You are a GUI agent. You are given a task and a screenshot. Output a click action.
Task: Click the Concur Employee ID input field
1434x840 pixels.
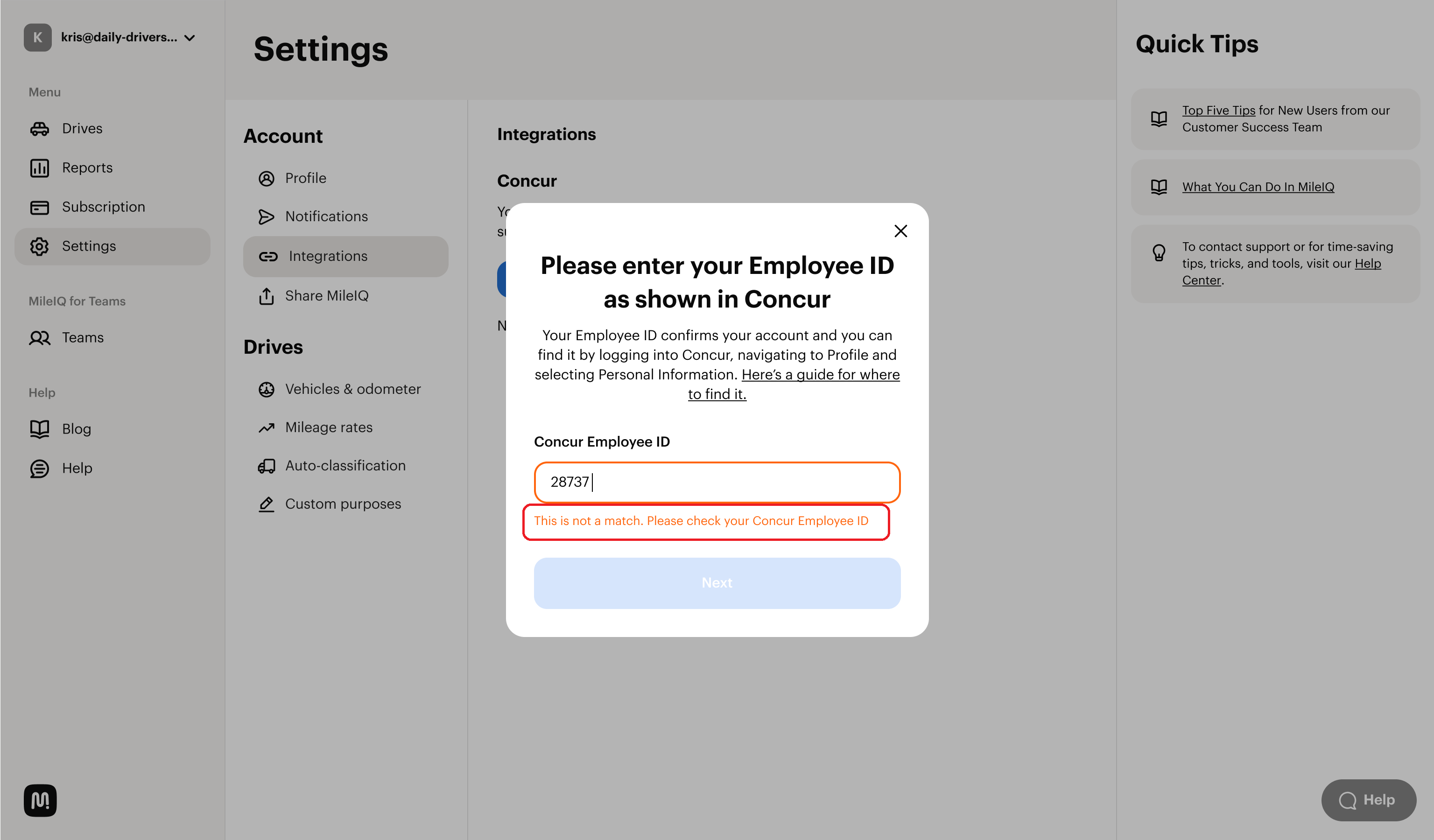(717, 482)
